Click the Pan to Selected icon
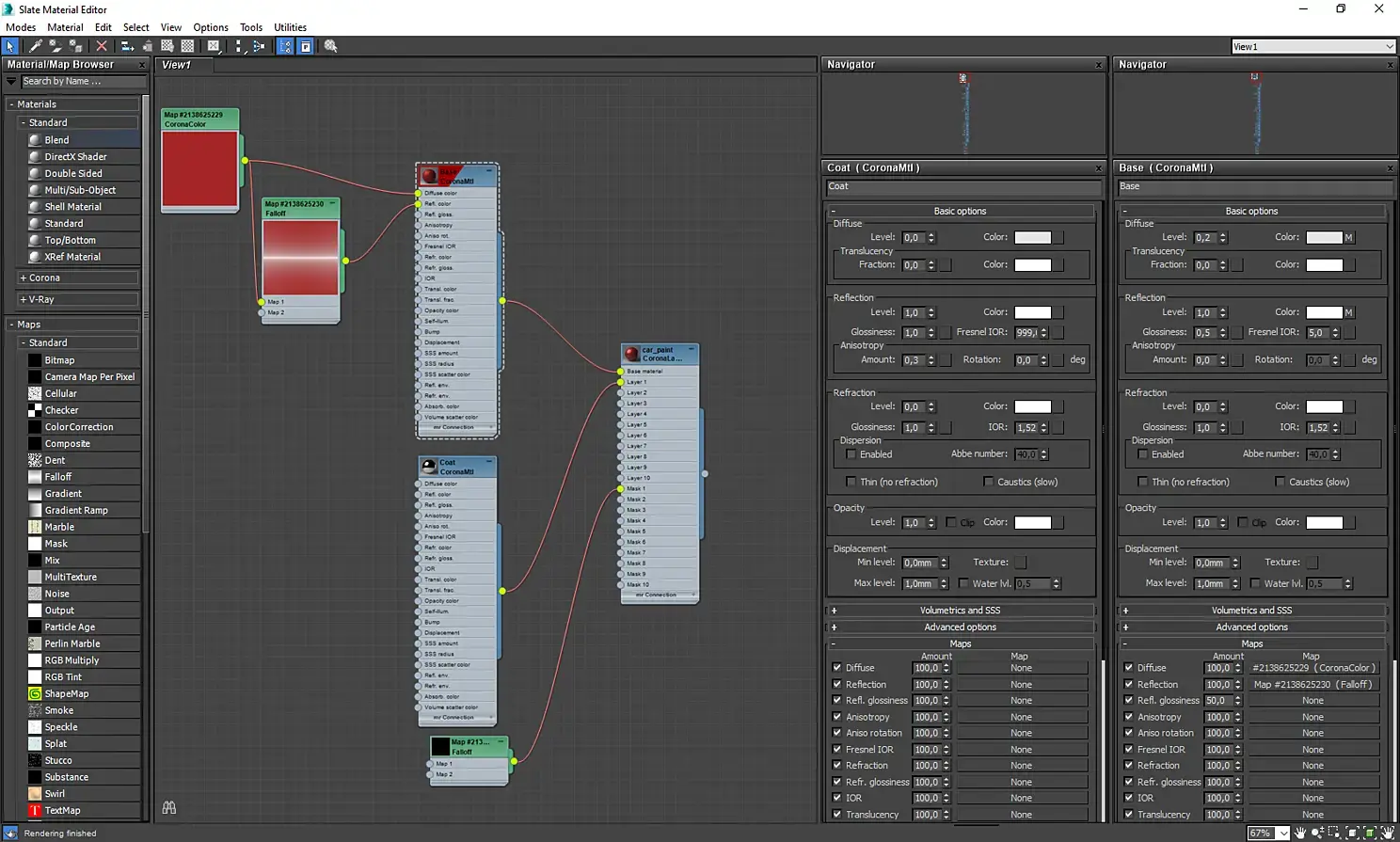Image resolution: width=1400 pixels, height=842 pixels. click(1388, 833)
